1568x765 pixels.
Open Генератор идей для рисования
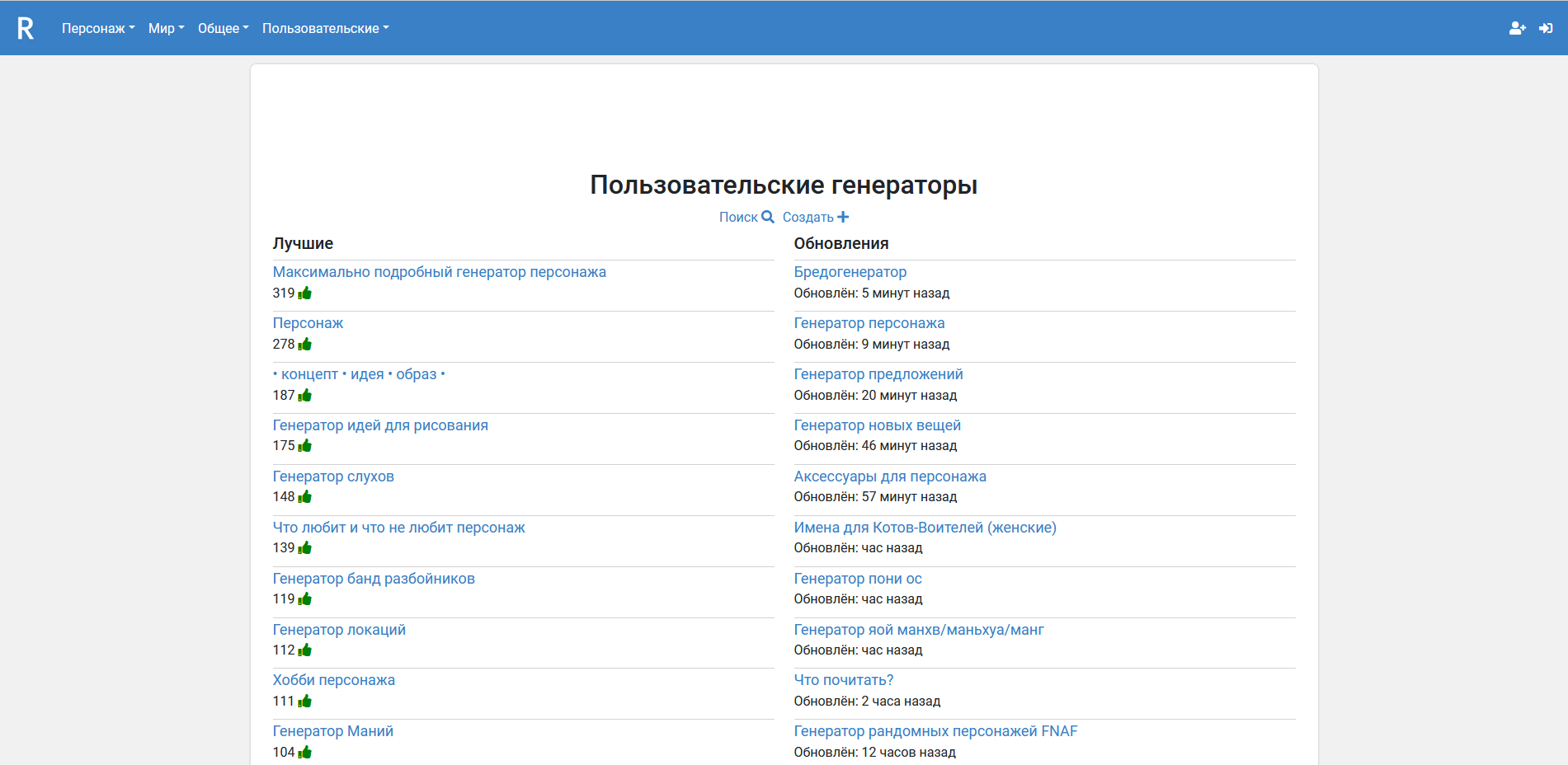coord(380,425)
